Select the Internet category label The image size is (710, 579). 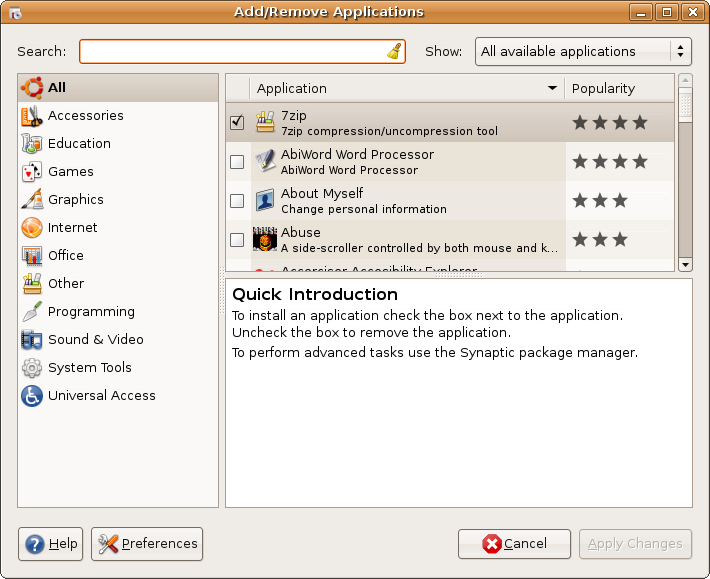pos(72,227)
